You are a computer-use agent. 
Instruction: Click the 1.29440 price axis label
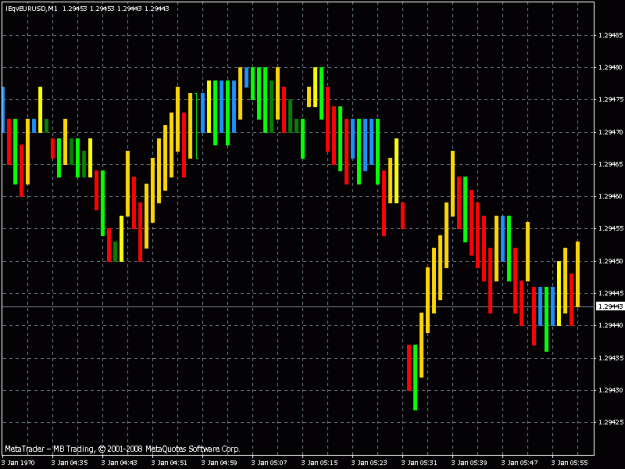click(611, 326)
